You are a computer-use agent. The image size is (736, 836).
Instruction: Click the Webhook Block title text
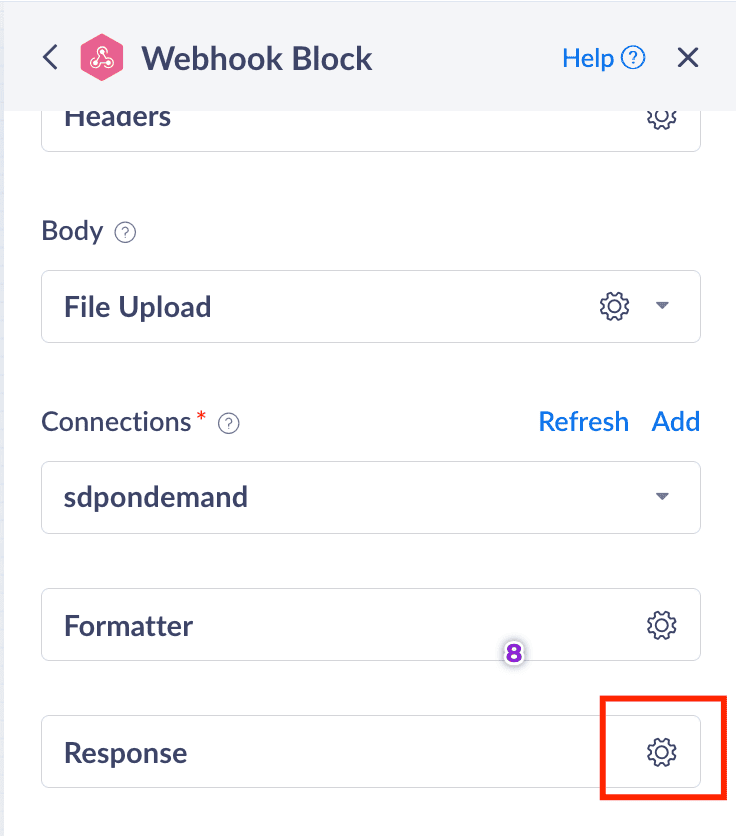[x=257, y=58]
